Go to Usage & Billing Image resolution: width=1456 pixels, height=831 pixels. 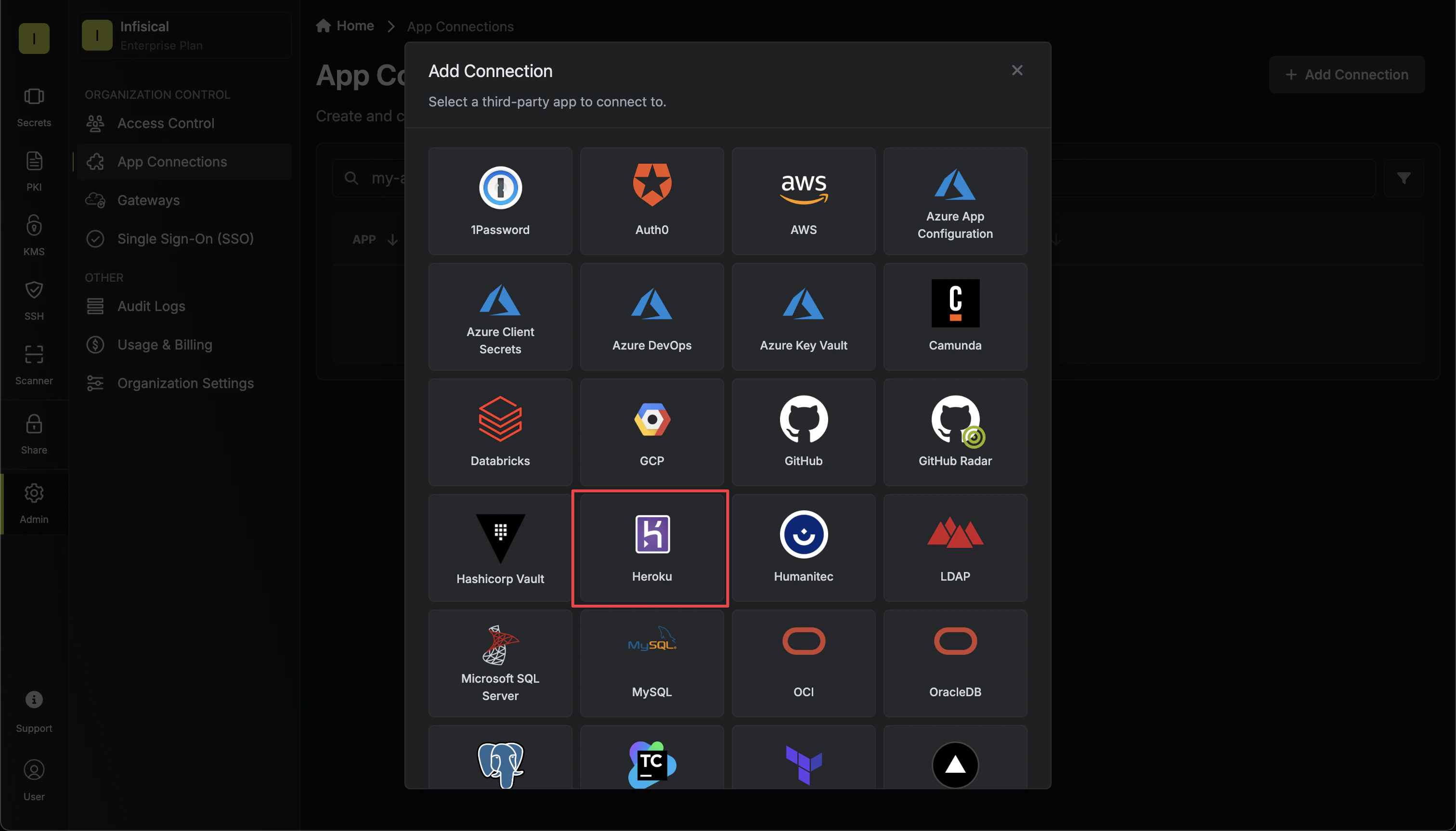(184, 345)
